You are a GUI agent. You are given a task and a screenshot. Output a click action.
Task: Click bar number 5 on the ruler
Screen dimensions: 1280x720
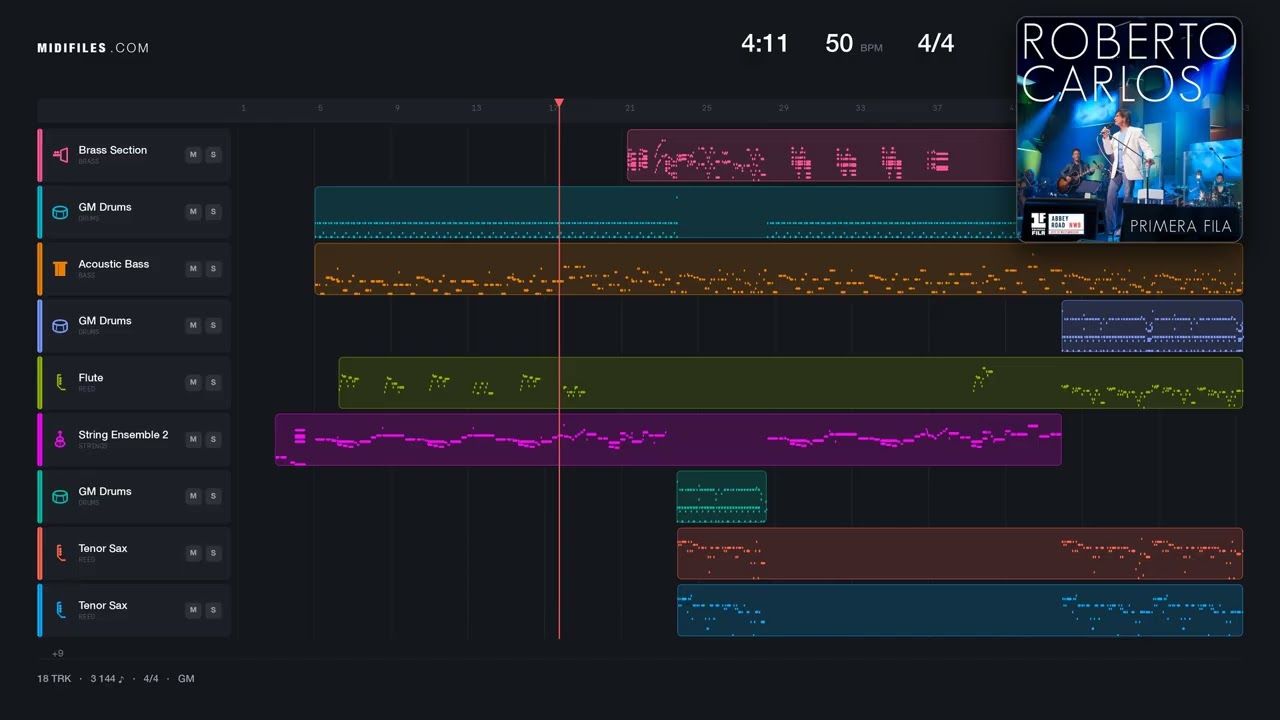click(320, 108)
